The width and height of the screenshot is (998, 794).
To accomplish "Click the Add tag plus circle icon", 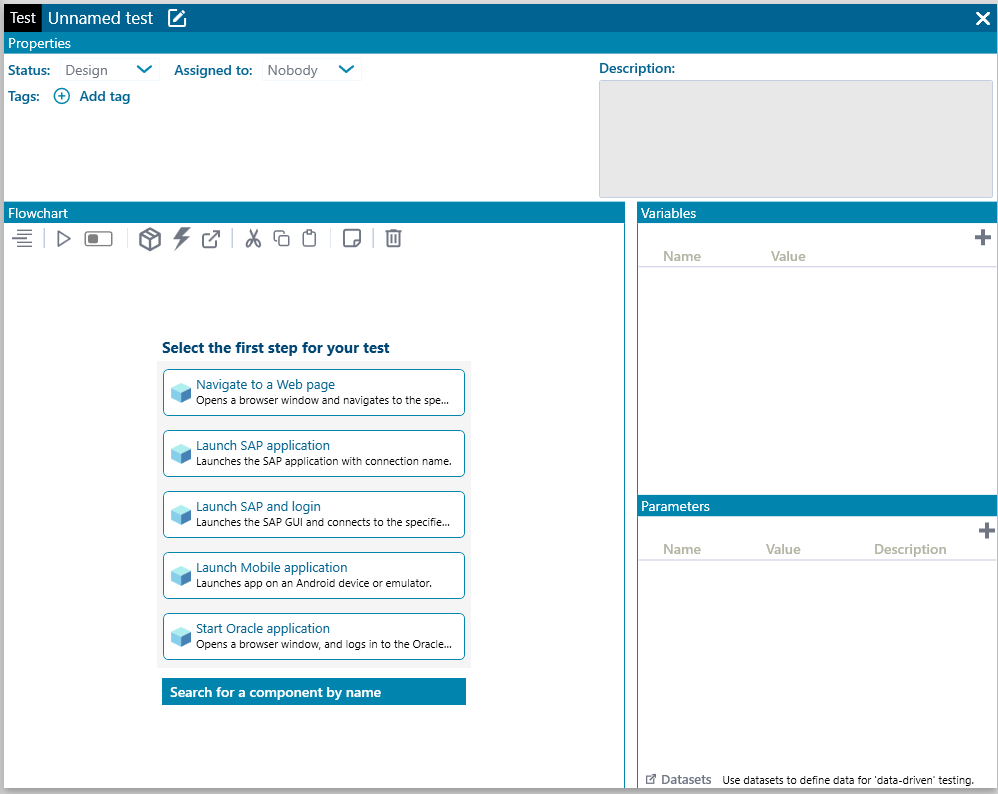I will (x=62, y=96).
